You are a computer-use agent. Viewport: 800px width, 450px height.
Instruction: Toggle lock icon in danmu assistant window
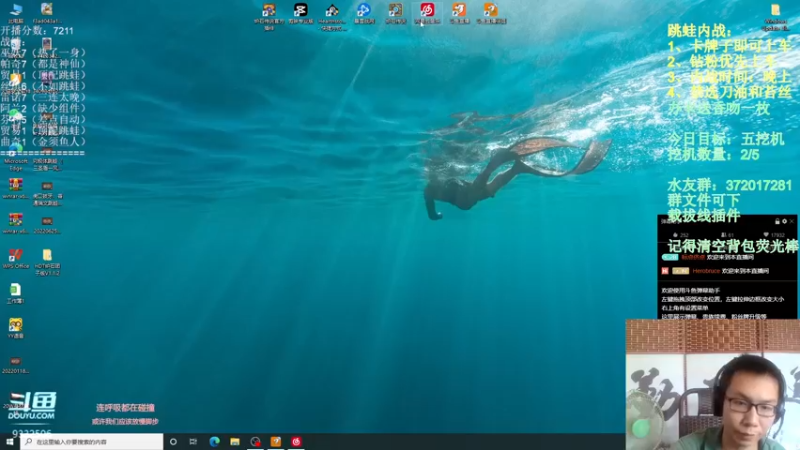point(777,221)
